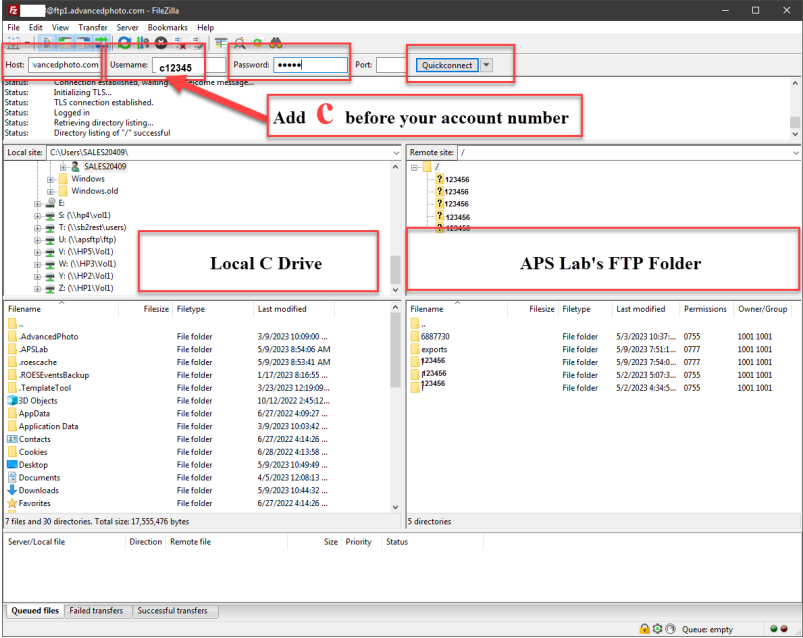Click the Quickconnect button

[447, 65]
